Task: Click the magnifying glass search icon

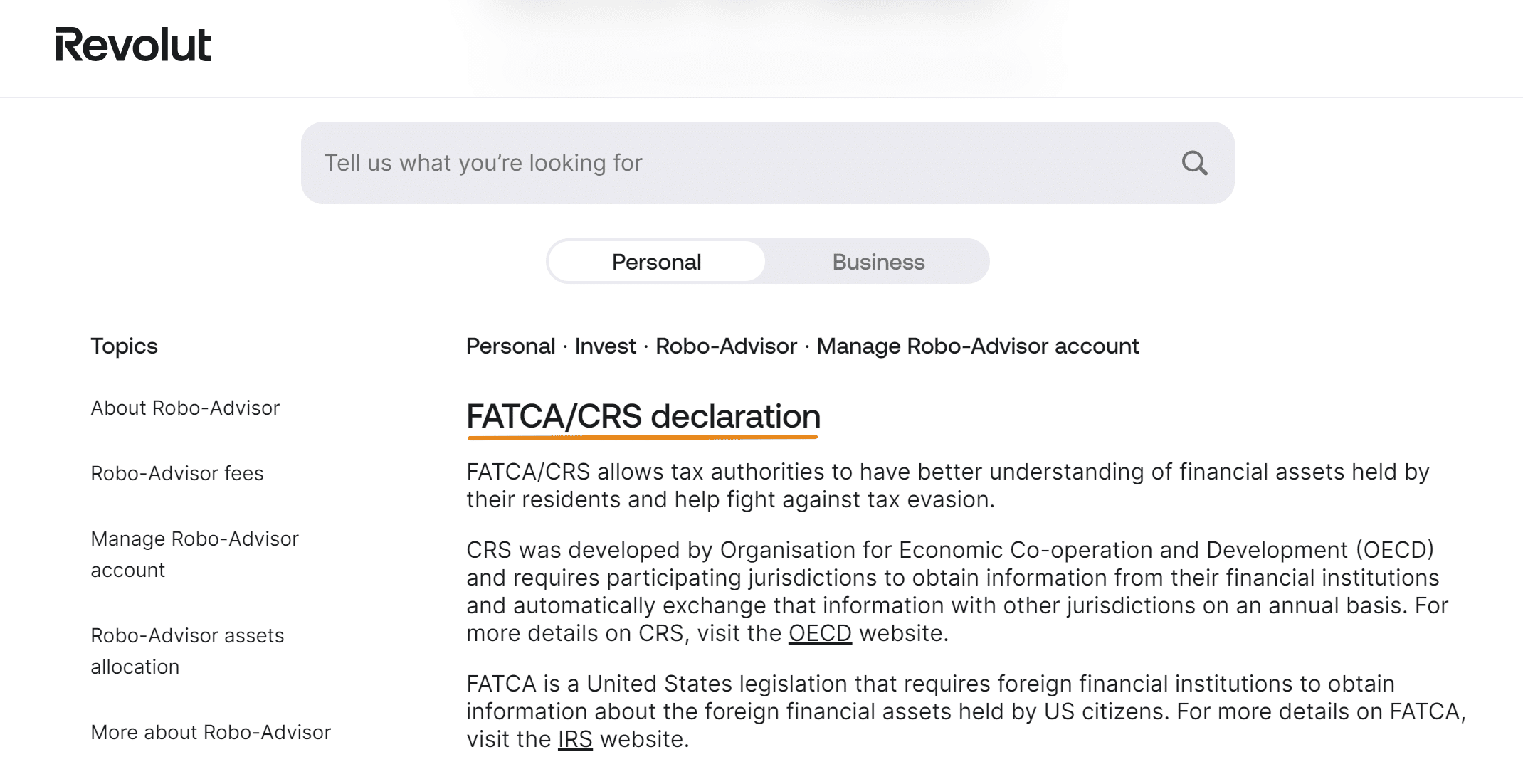Action: click(x=1194, y=163)
